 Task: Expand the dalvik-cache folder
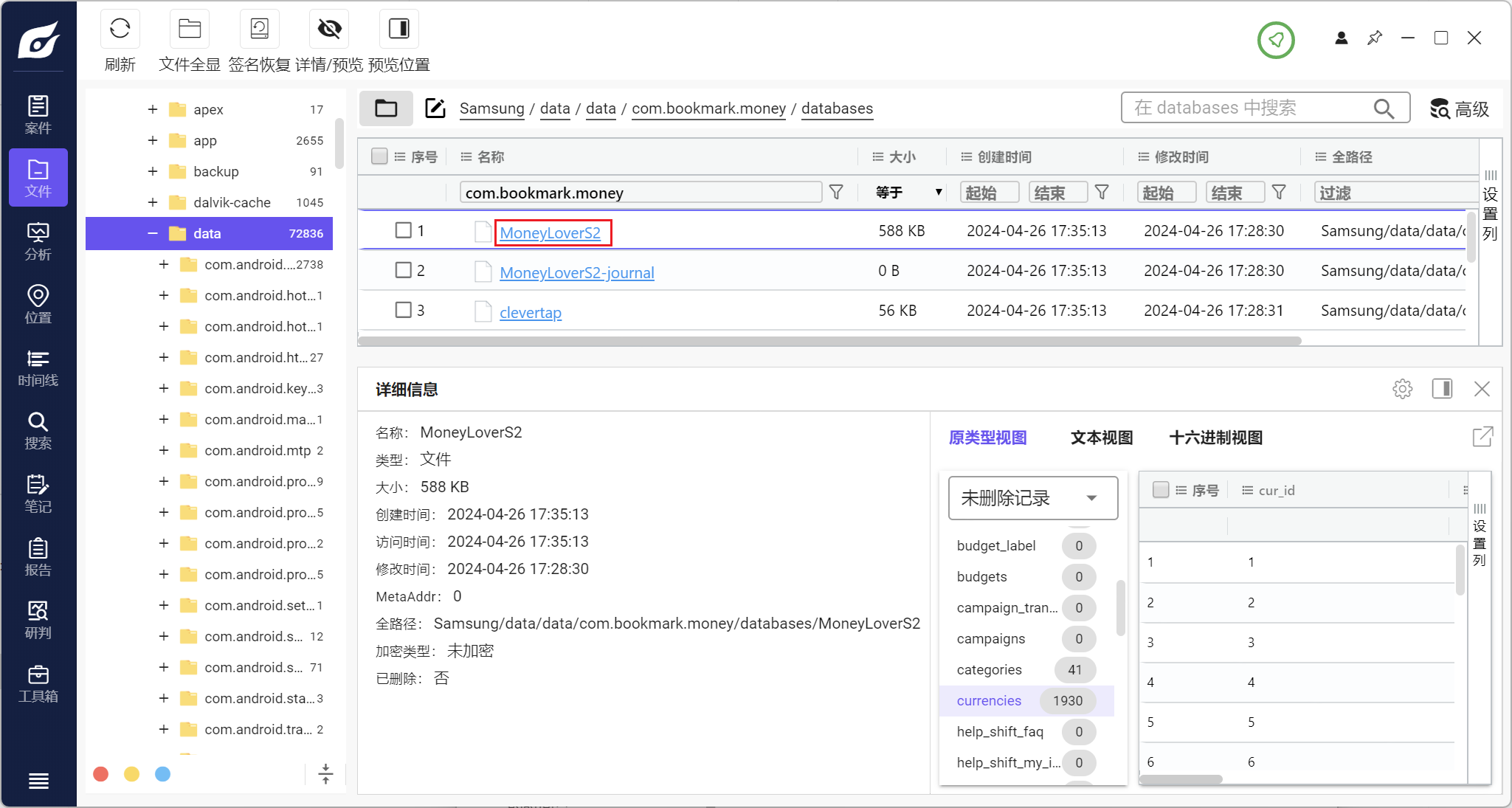point(152,202)
